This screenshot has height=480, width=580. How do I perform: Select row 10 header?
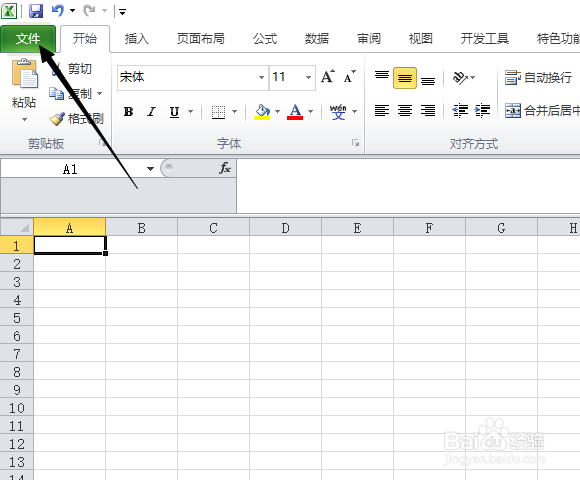tap(17, 408)
